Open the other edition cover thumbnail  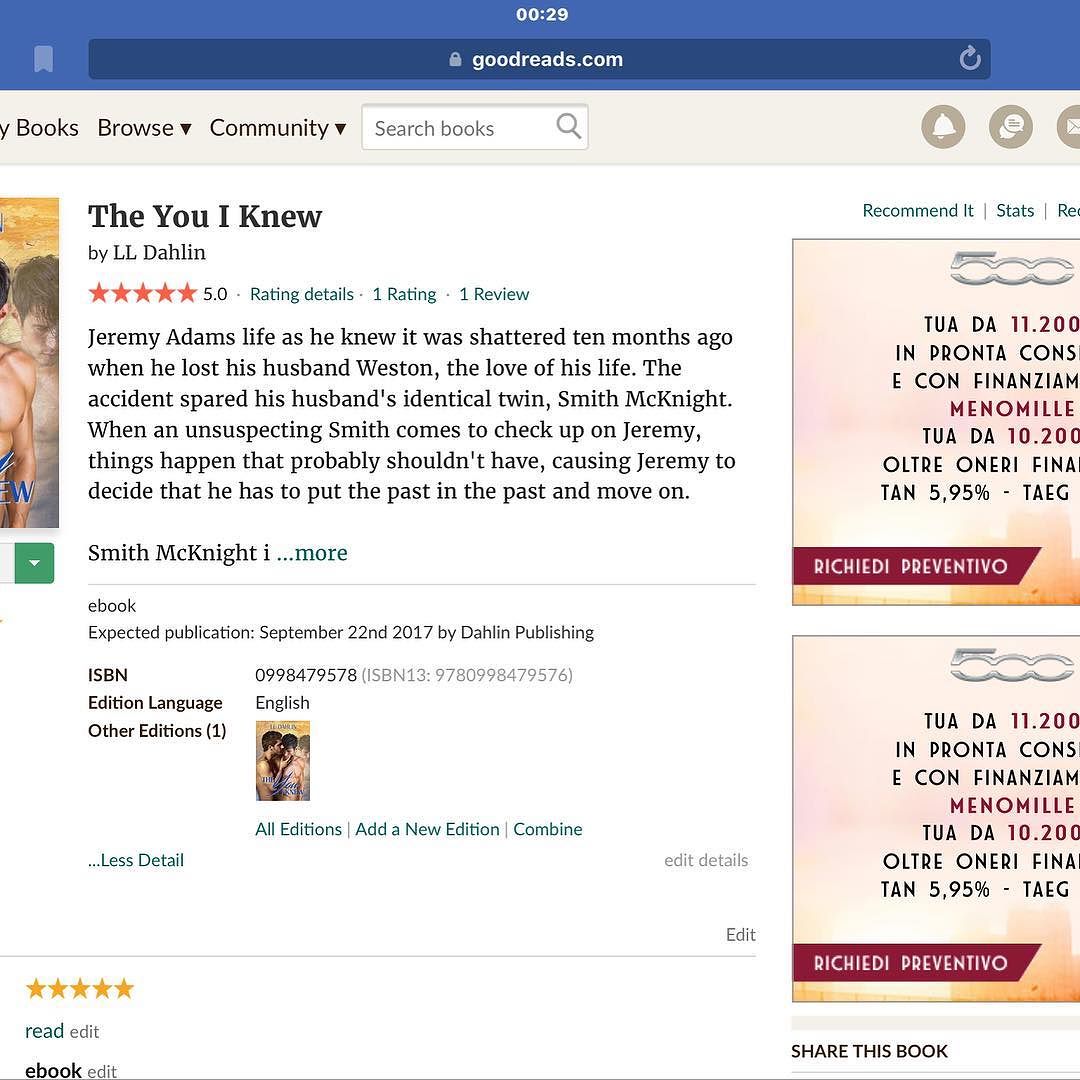pyautogui.click(x=282, y=760)
